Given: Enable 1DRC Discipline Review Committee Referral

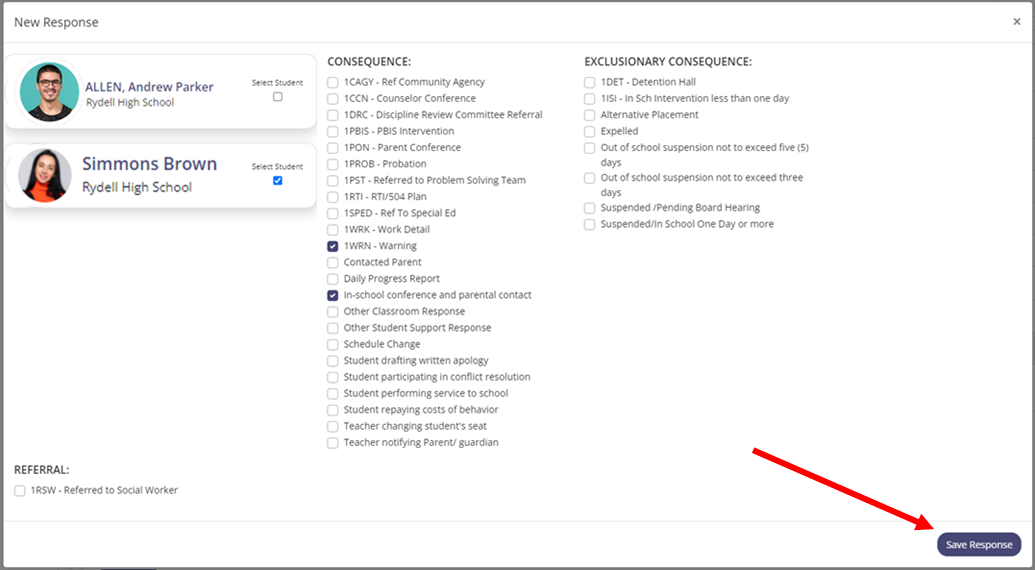Looking at the screenshot, I should pyautogui.click(x=333, y=115).
